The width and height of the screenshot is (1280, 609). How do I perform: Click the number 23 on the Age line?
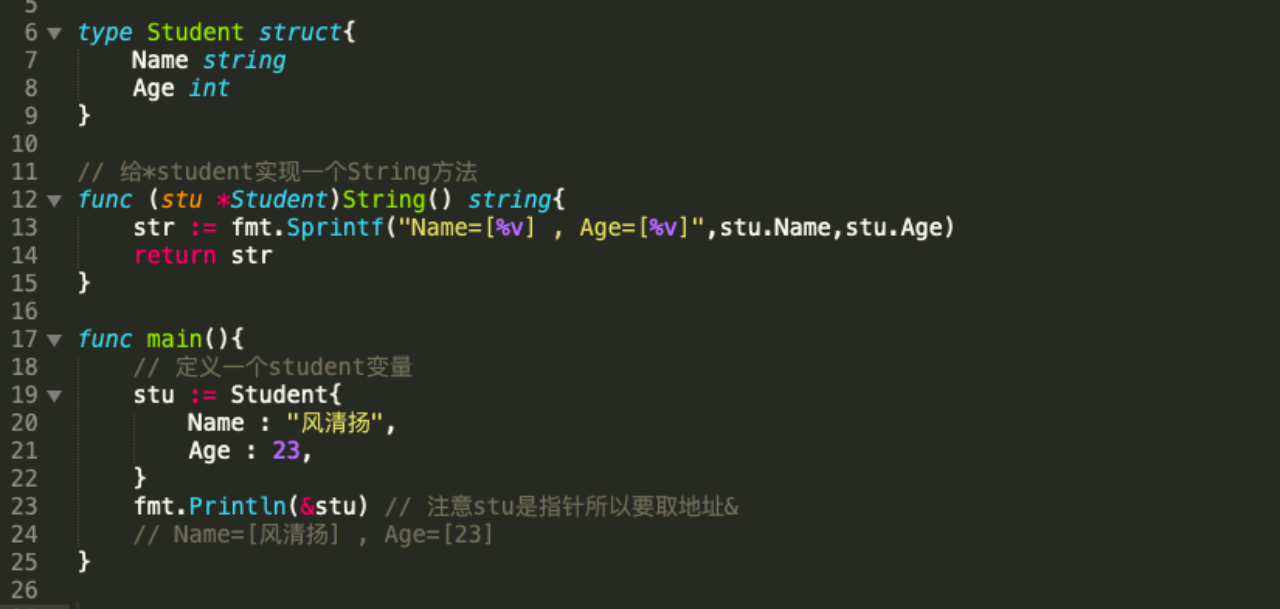click(x=286, y=451)
